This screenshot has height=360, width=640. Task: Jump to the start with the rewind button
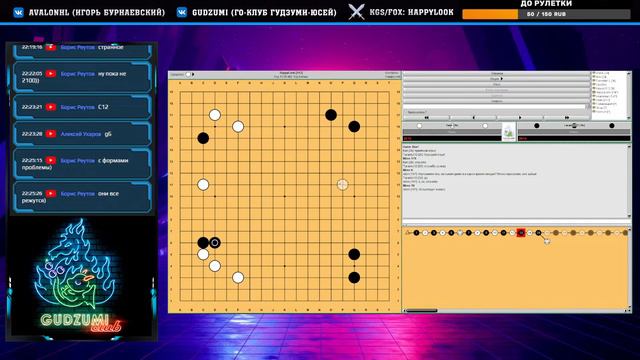pos(427,118)
